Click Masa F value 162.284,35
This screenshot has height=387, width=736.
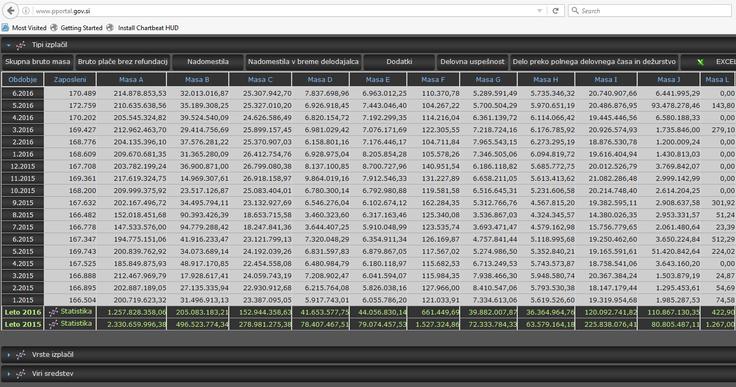click(440, 203)
